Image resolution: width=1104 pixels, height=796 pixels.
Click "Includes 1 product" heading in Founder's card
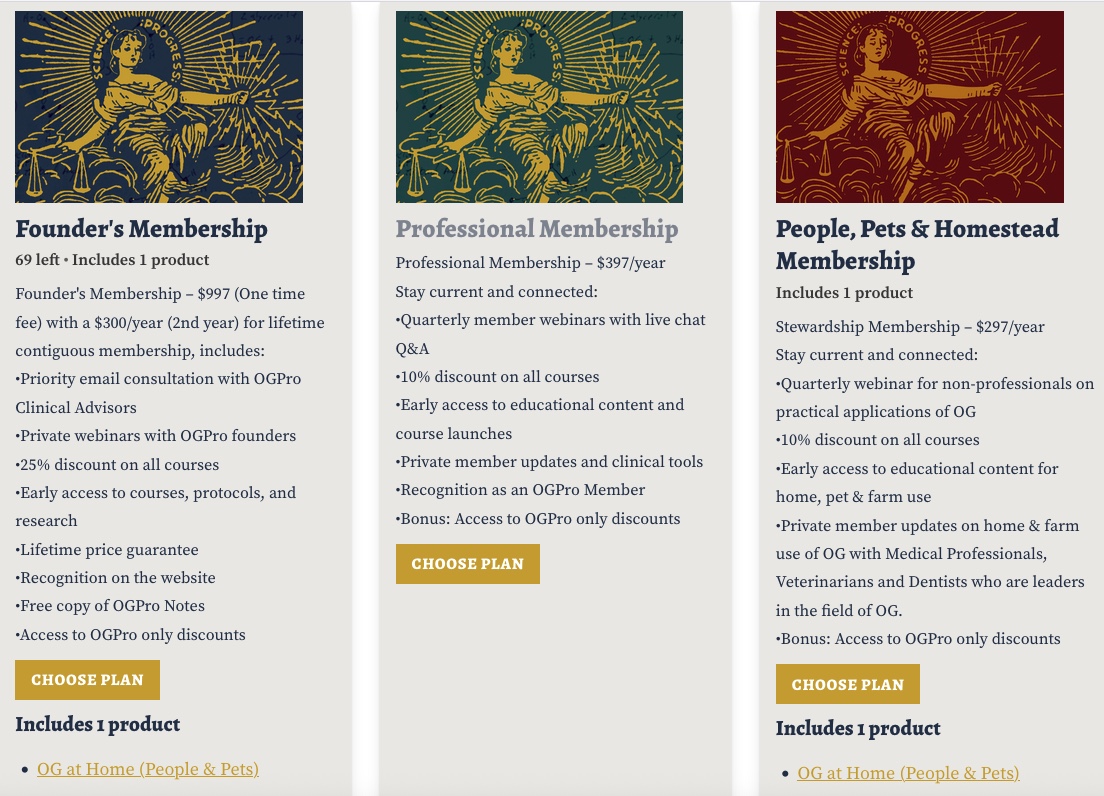[98, 724]
